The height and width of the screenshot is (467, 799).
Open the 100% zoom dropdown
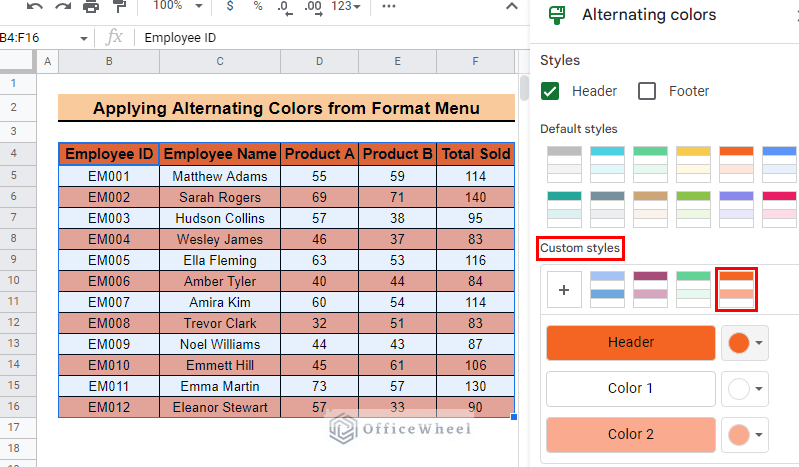click(178, 6)
